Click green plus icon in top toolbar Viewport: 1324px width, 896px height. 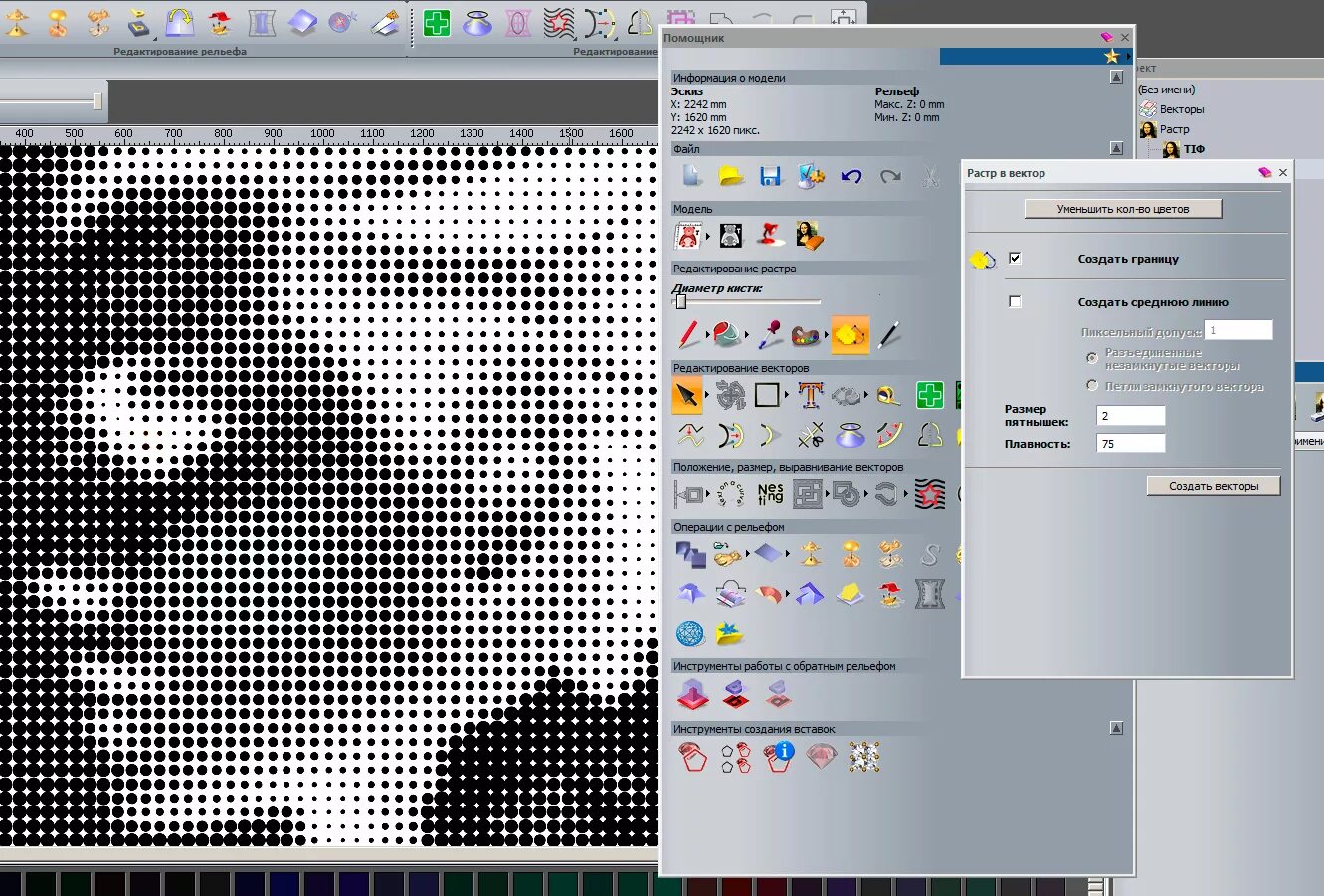[437, 23]
